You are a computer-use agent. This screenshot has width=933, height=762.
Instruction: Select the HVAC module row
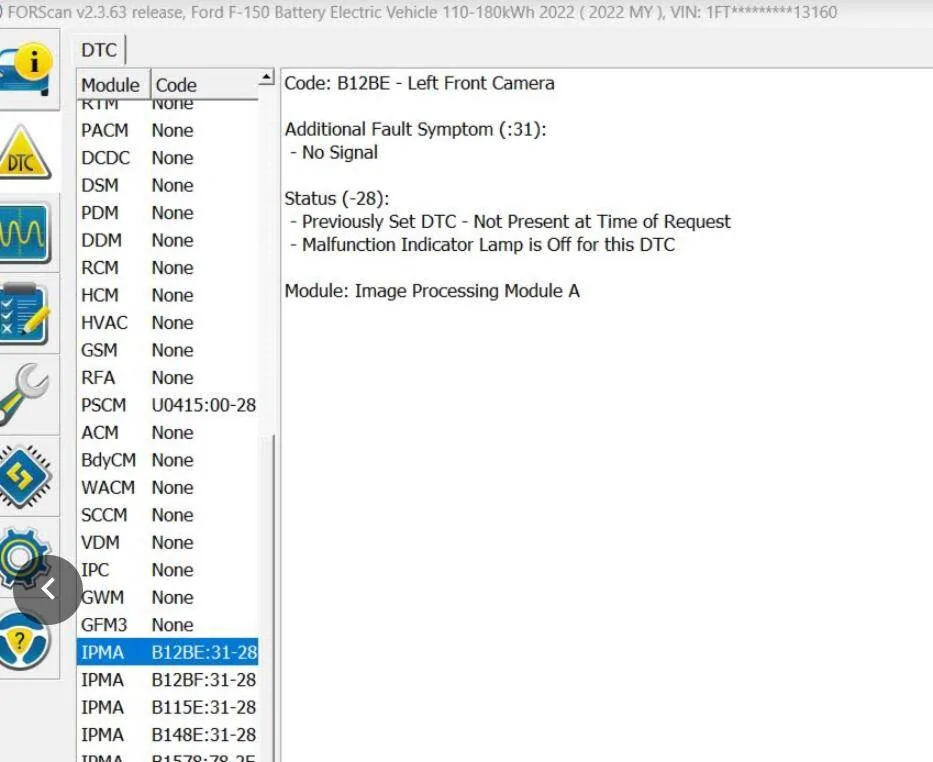[167, 323]
